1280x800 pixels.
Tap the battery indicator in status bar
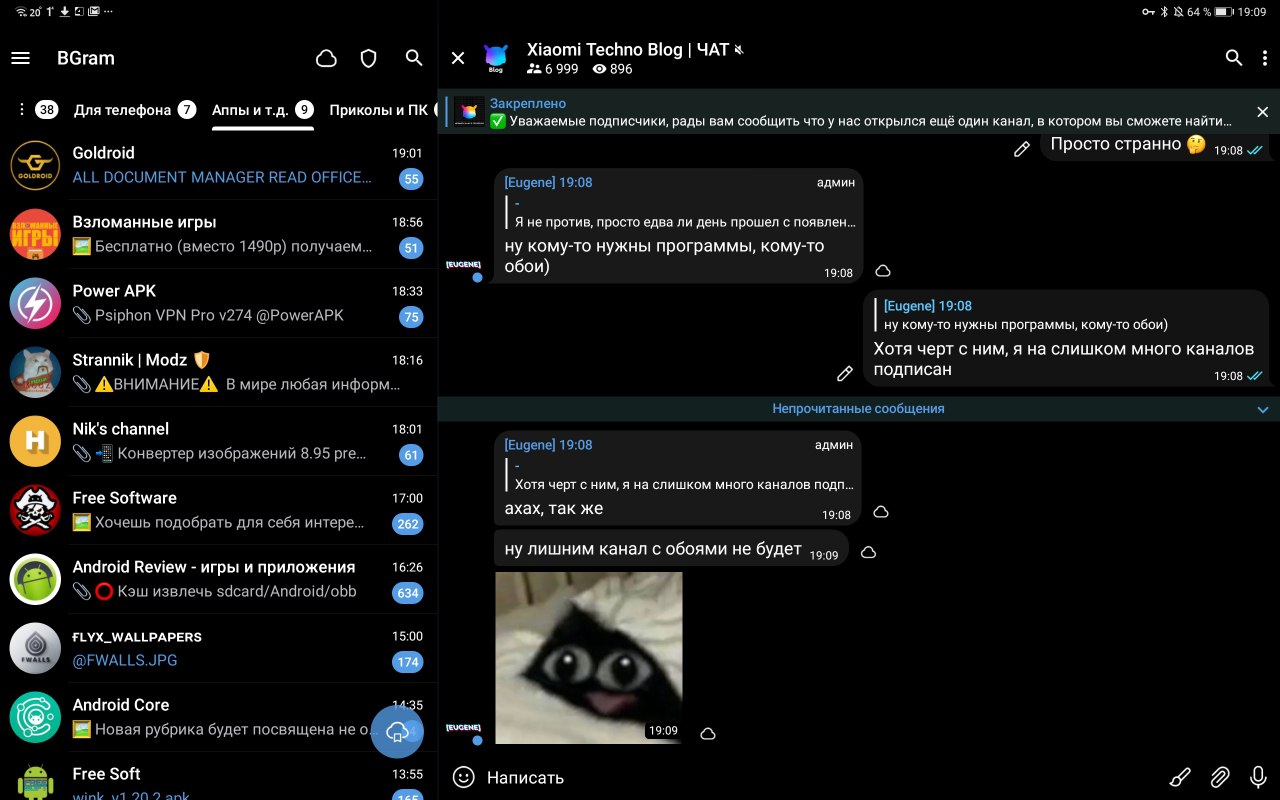pos(1226,12)
